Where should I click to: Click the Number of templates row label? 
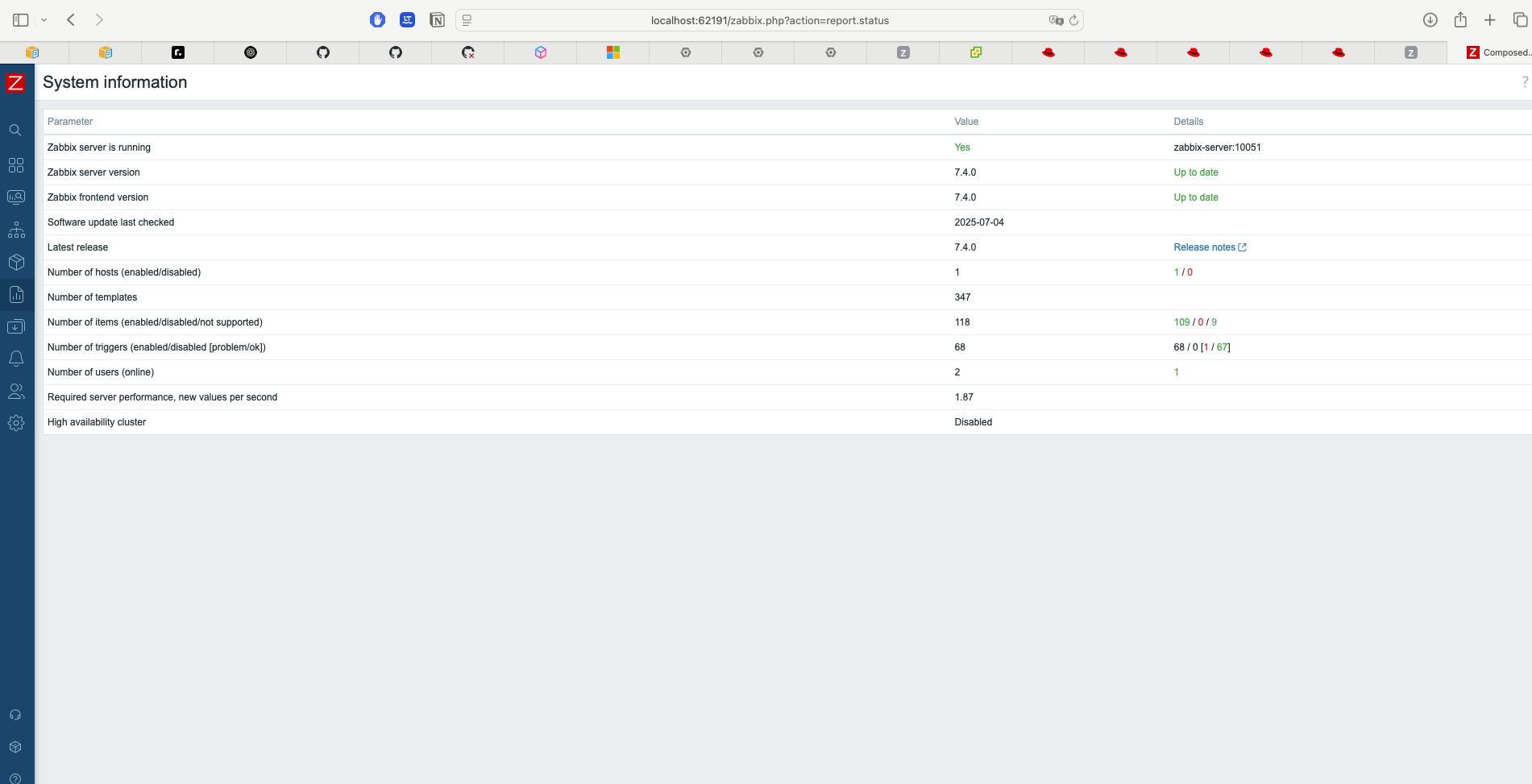[92, 297]
